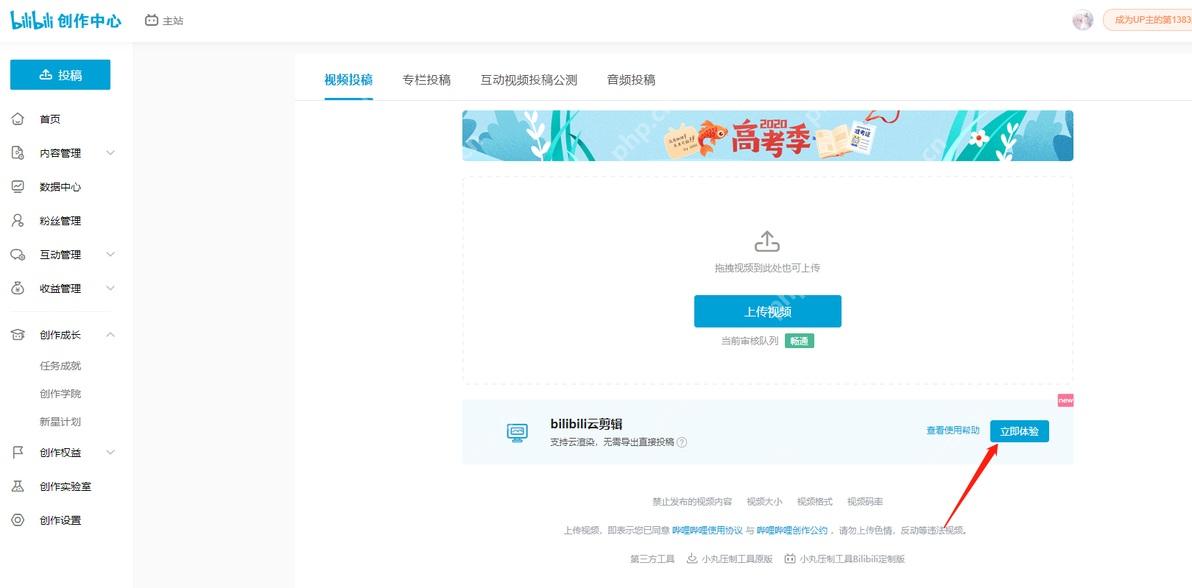Click the new badge on the 云剪辑 panel
This screenshot has width=1192, height=588.
click(x=1066, y=400)
